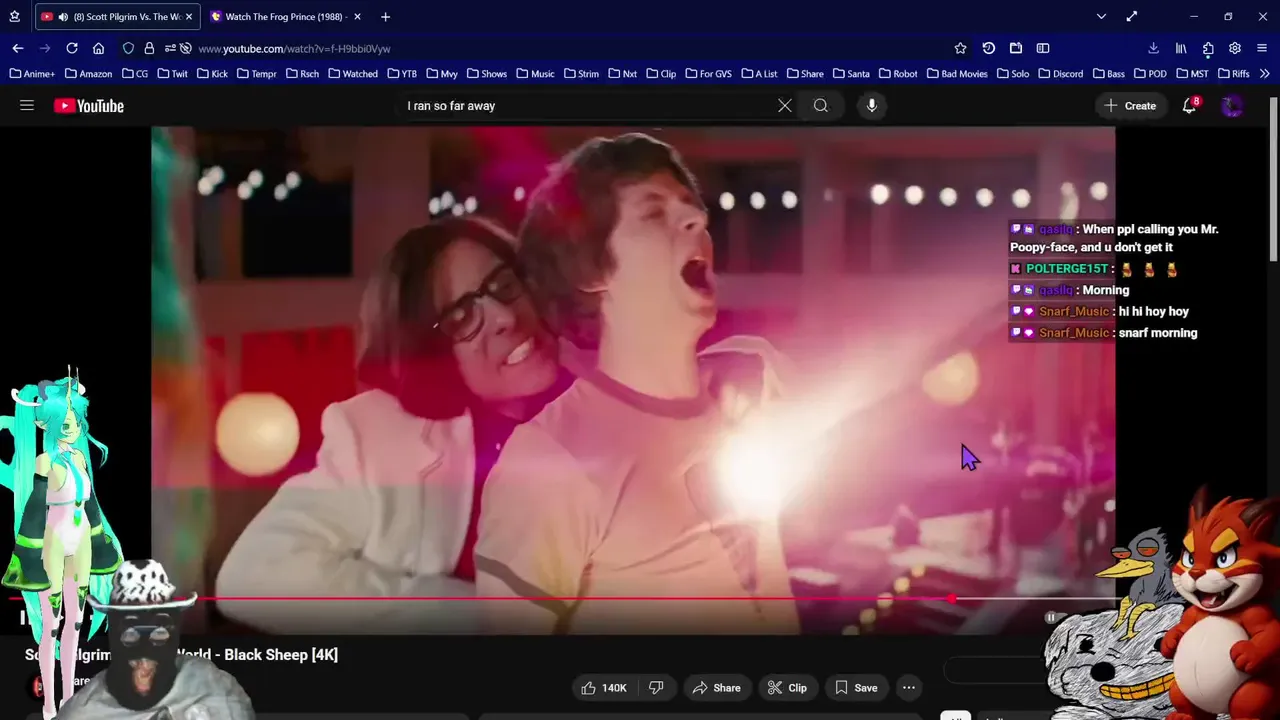Open the Kick bookmarks folder
The image size is (1280, 720).
point(212,74)
